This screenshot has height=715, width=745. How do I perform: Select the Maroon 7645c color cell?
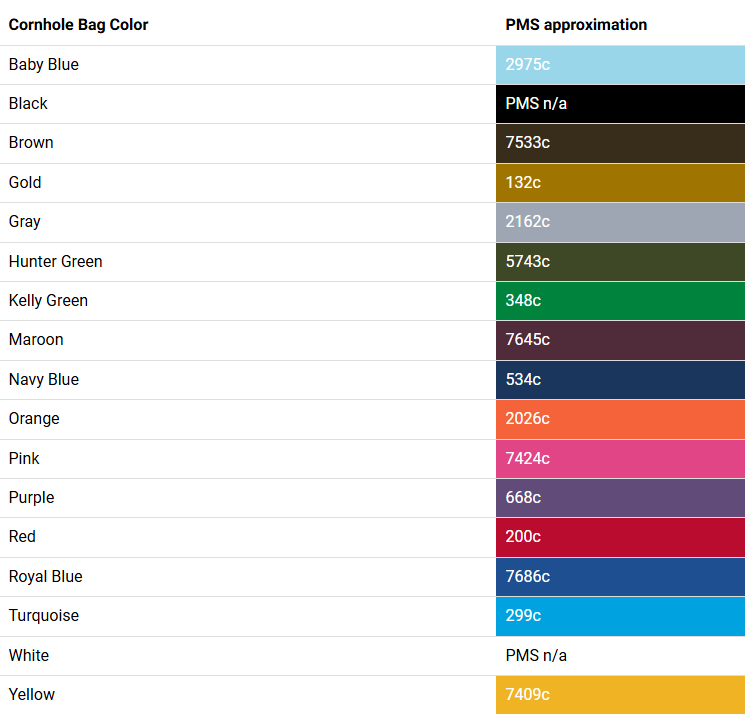[621, 340]
